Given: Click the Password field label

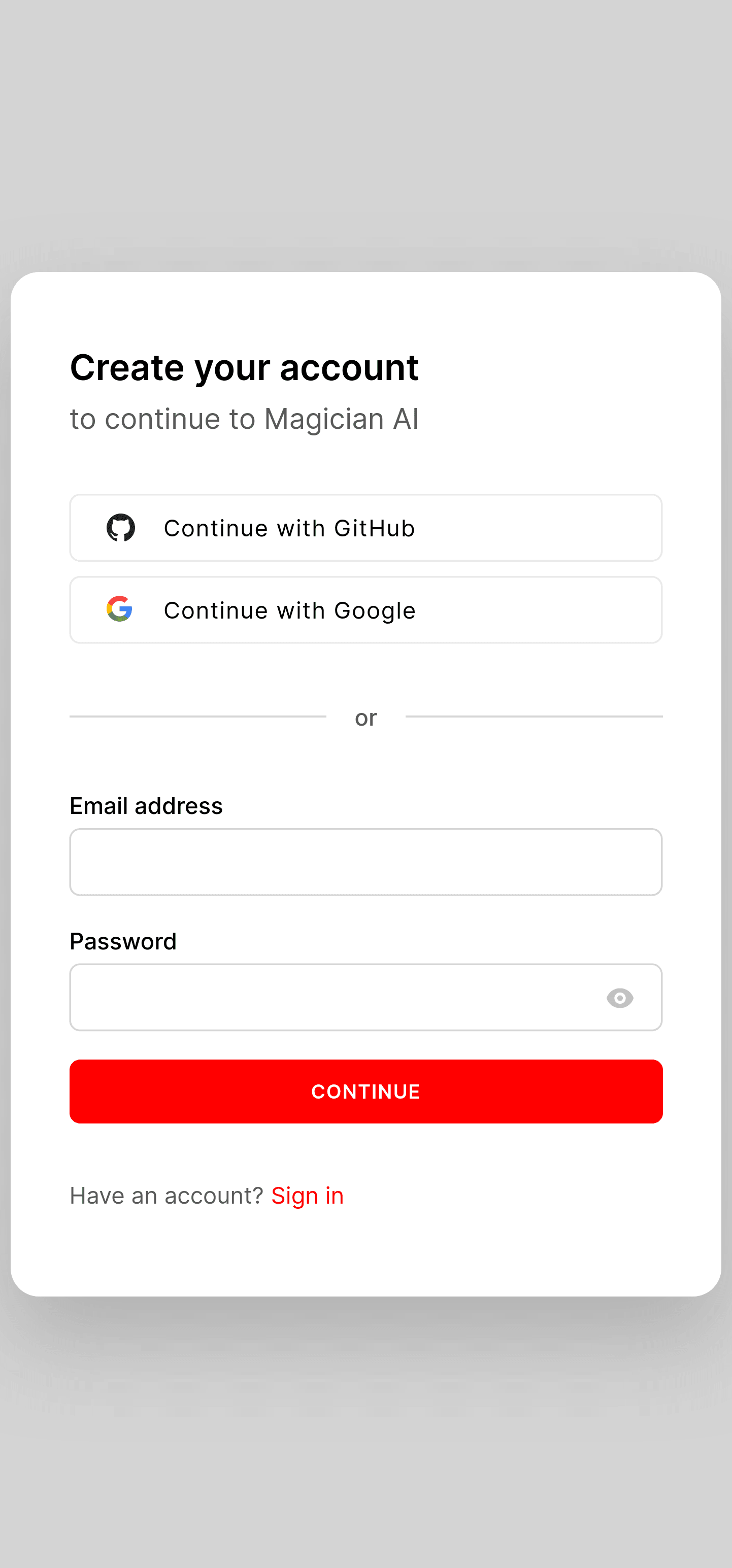Looking at the screenshot, I should click(123, 941).
